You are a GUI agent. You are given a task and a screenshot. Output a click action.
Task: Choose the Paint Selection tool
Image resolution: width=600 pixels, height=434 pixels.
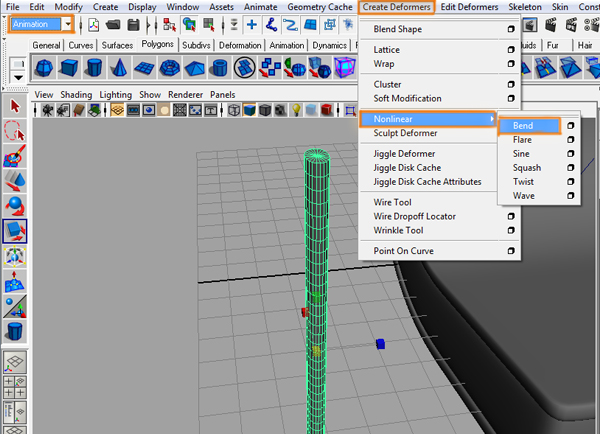[15, 156]
